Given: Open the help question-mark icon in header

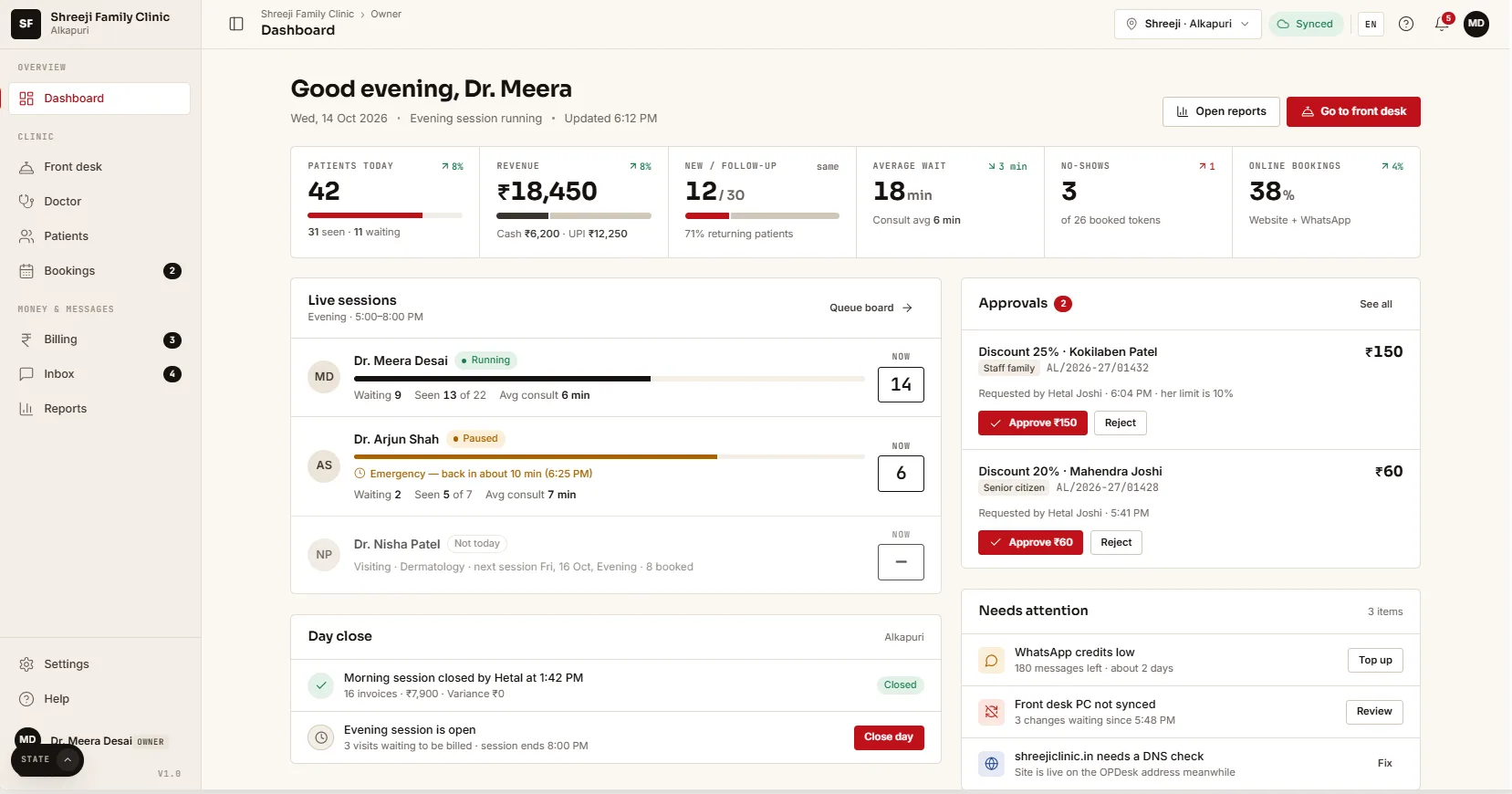Looking at the screenshot, I should (1406, 24).
